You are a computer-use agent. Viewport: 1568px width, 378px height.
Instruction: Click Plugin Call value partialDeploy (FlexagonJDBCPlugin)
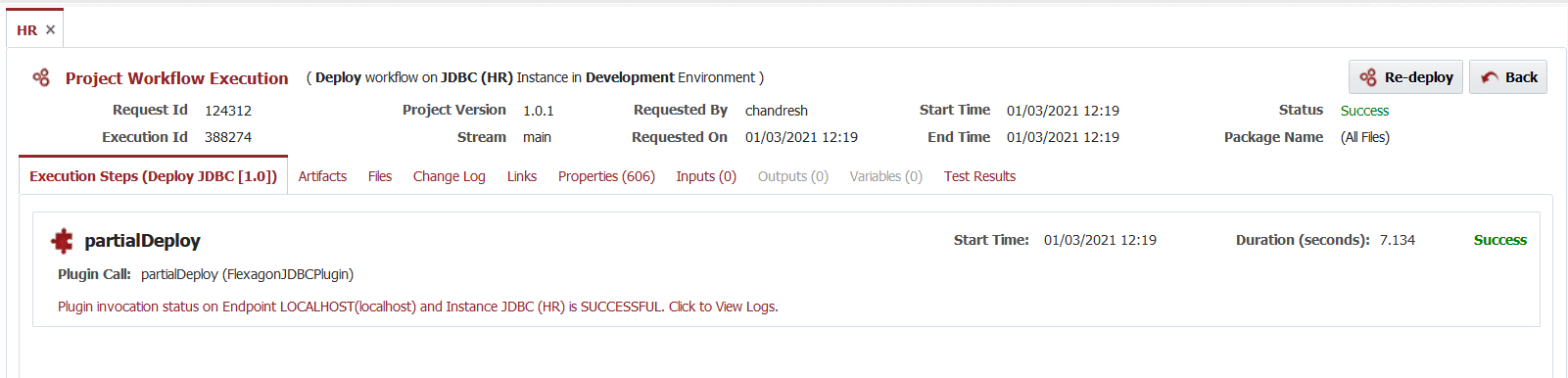247,274
